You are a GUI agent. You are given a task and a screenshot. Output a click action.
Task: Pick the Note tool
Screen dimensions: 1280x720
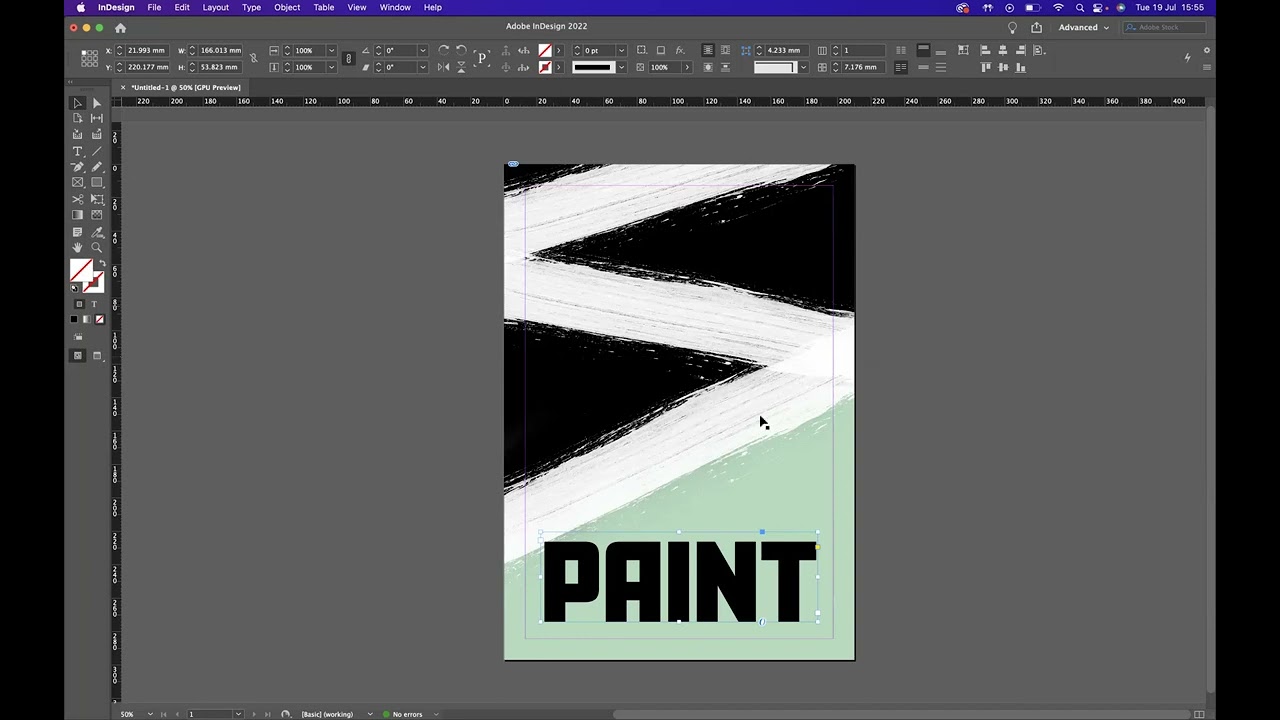77,232
